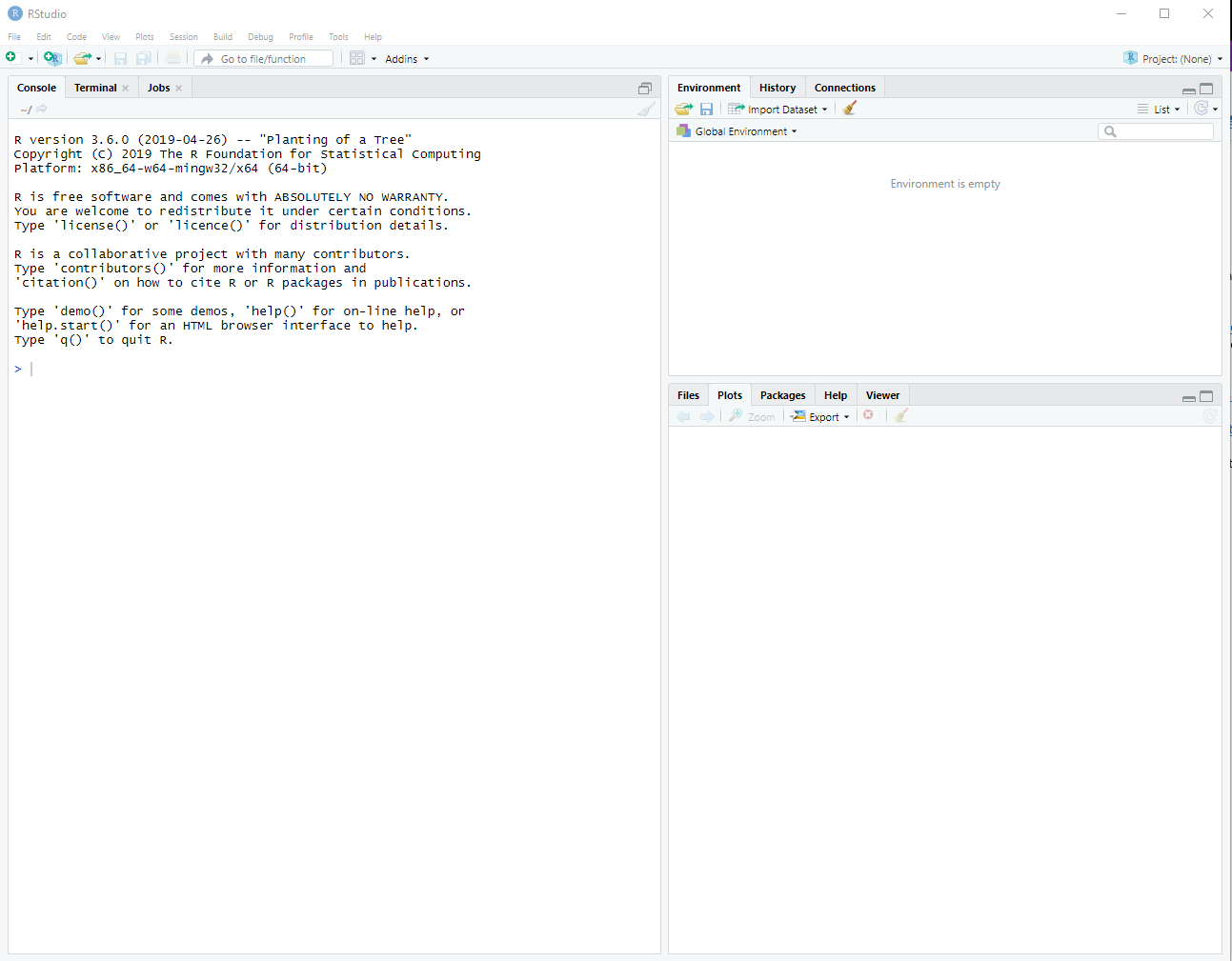The image size is (1232, 961).
Task: Refresh the current plot
Action: tap(1209, 416)
